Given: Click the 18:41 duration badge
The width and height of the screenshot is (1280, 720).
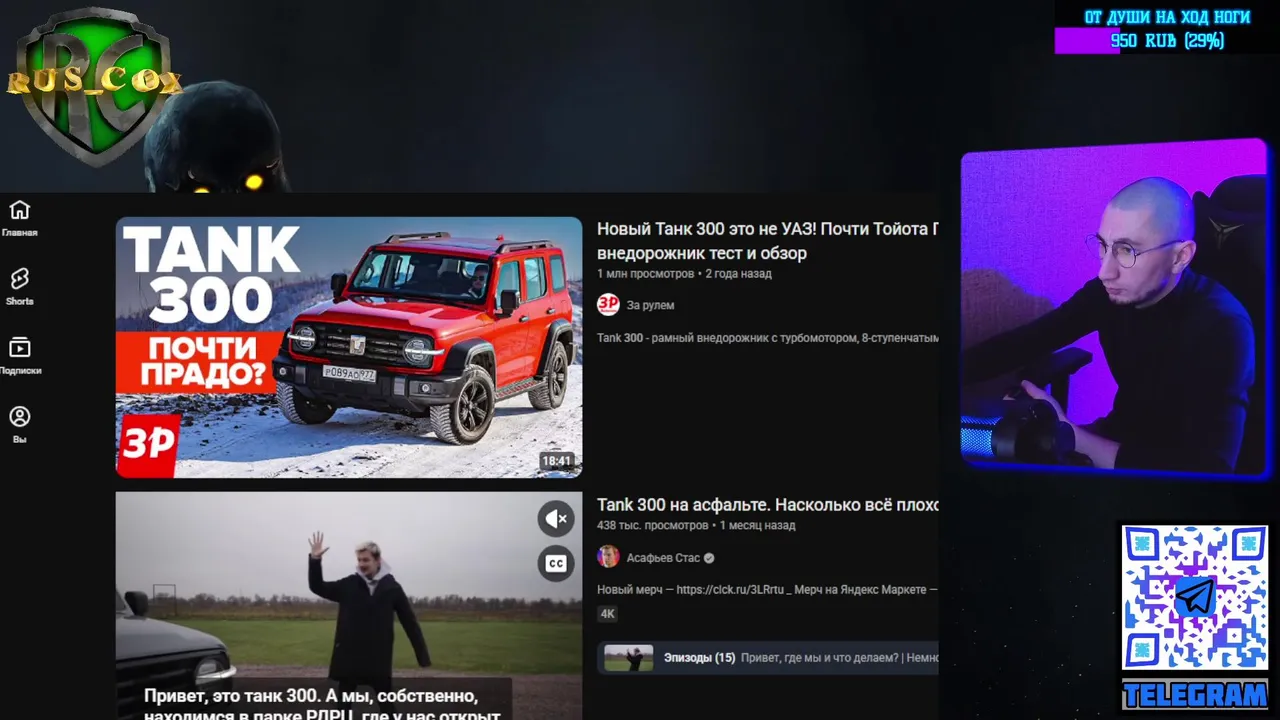Looking at the screenshot, I should (x=556, y=461).
